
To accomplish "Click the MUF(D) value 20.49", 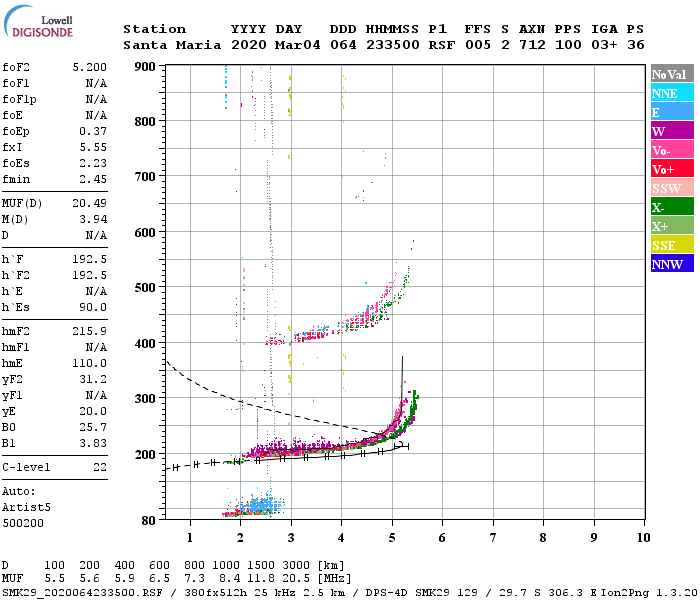I will point(90,204).
